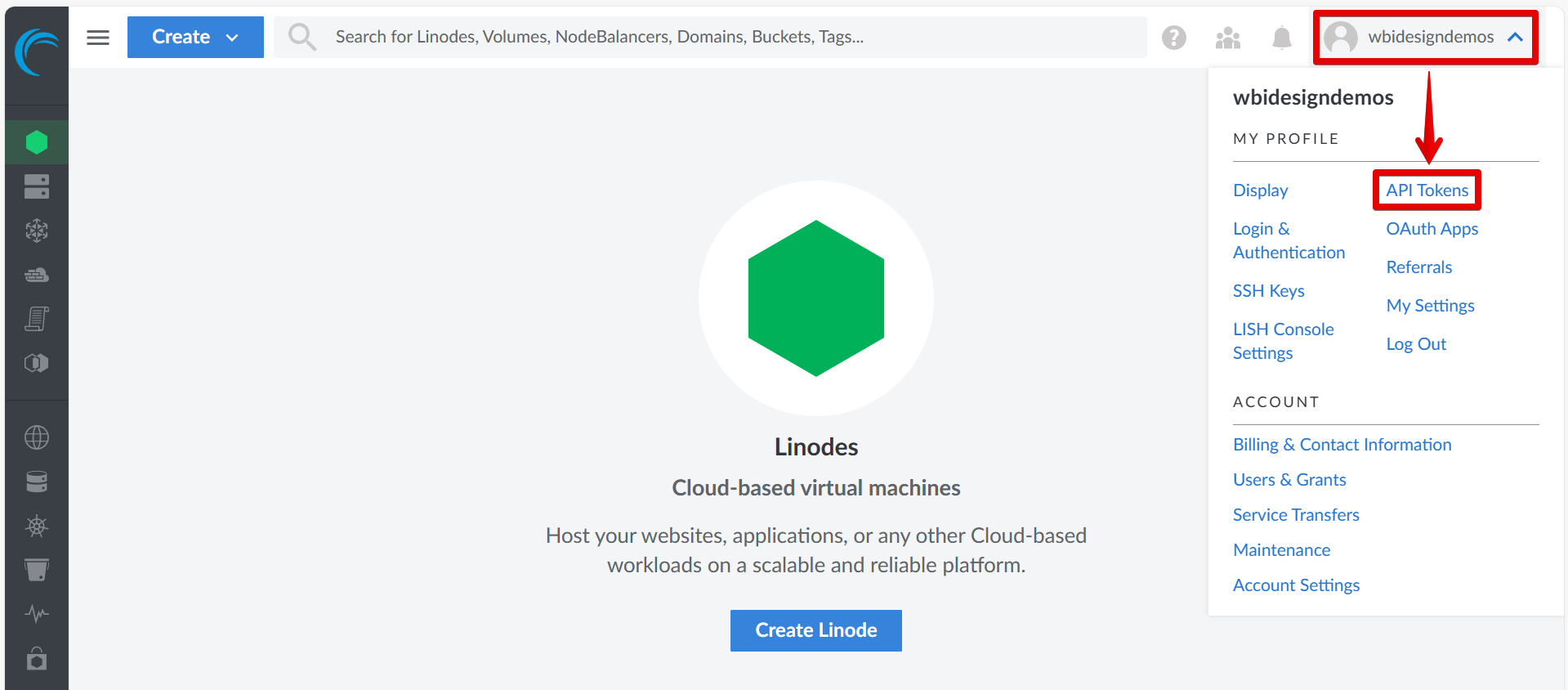Viewport: 1568px width, 690px height.
Task: Open Volumes from the sidebar icon
Action: pos(37,186)
